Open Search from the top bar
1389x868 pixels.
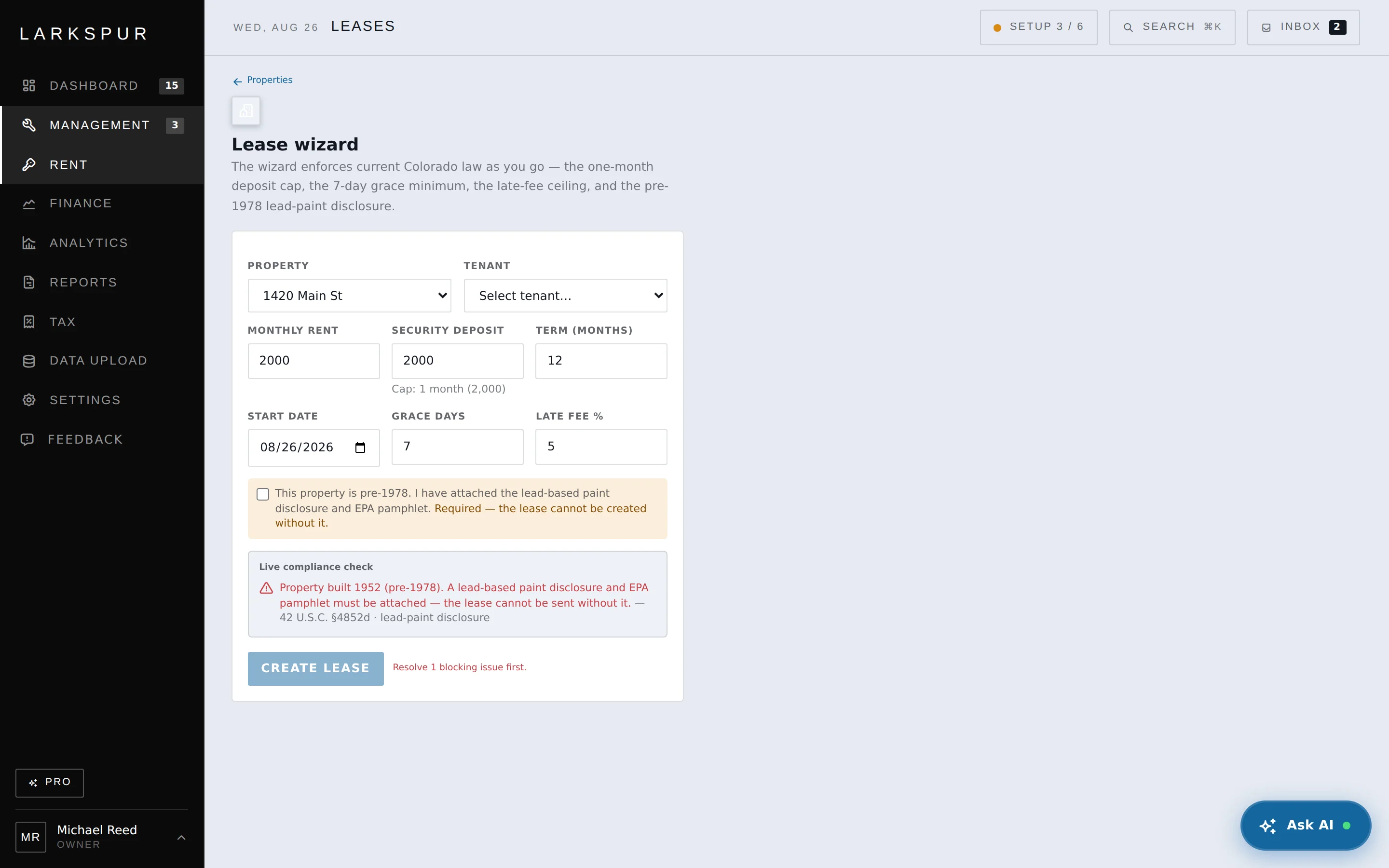click(1172, 27)
